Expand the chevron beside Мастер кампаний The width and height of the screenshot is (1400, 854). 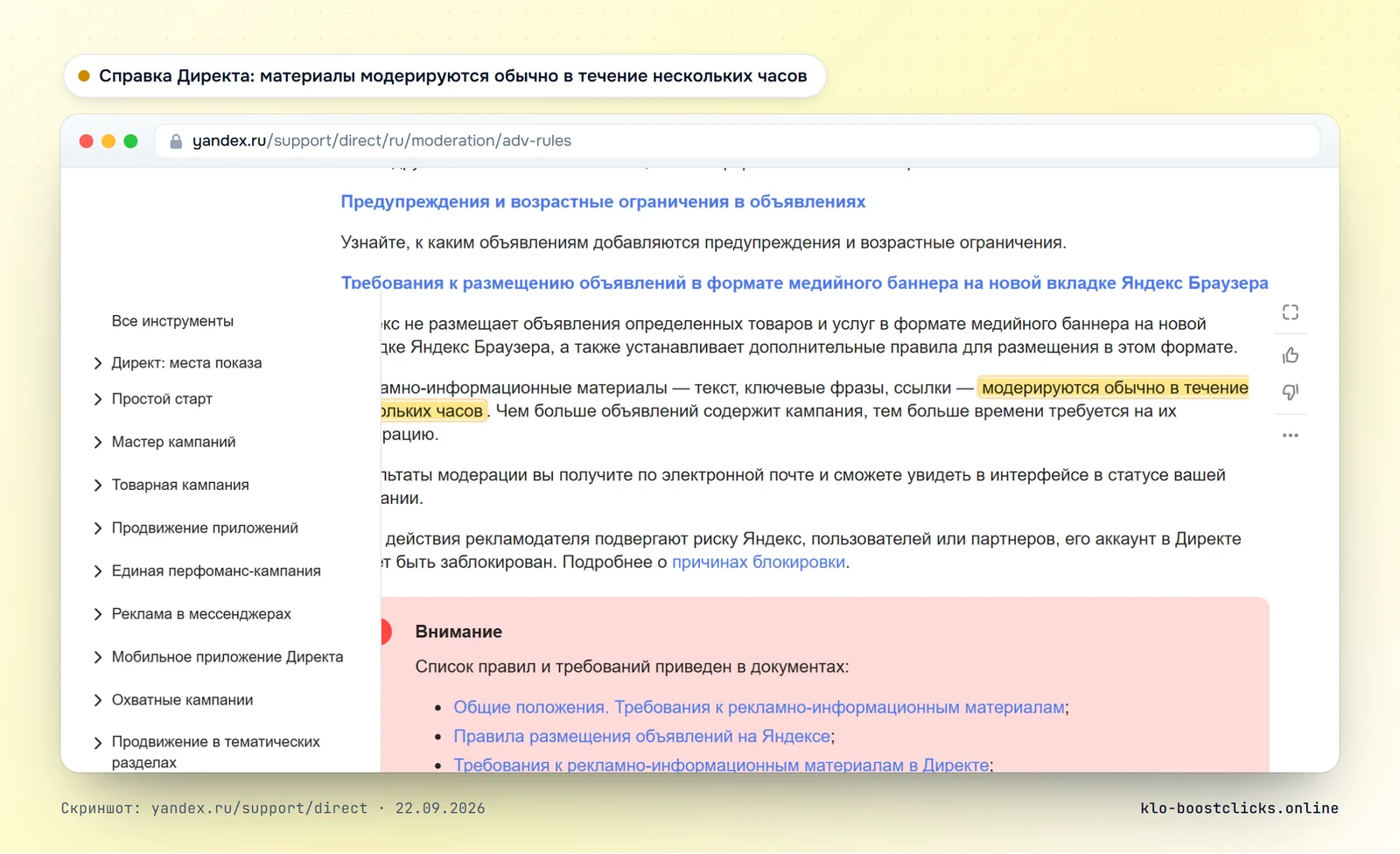(x=97, y=442)
